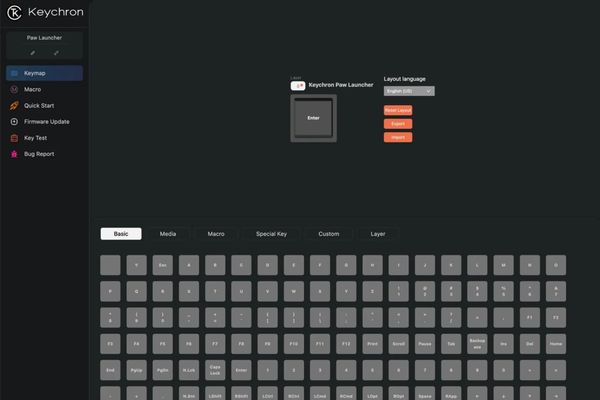Open the Key Test icon
This screenshot has width=600, height=400.
(14, 138)
